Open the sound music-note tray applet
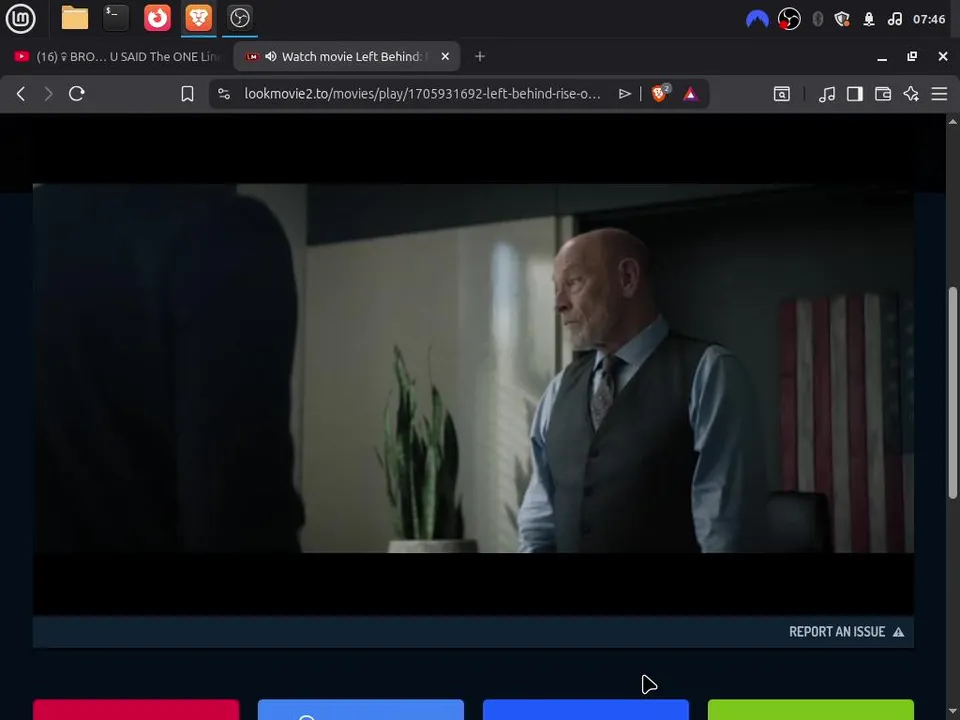 tap(894, 19)
